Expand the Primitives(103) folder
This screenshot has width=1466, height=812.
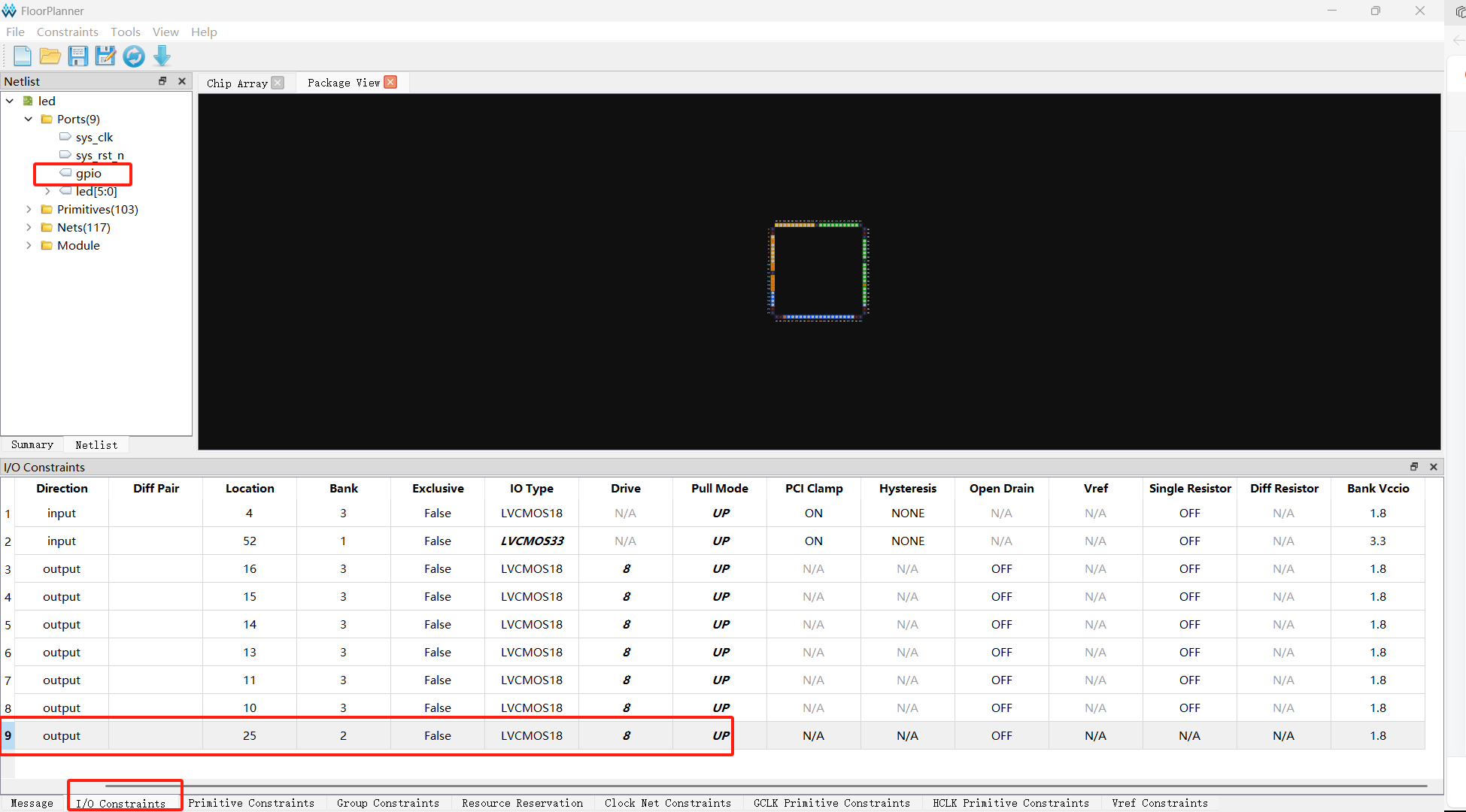[x=29, y=209]
